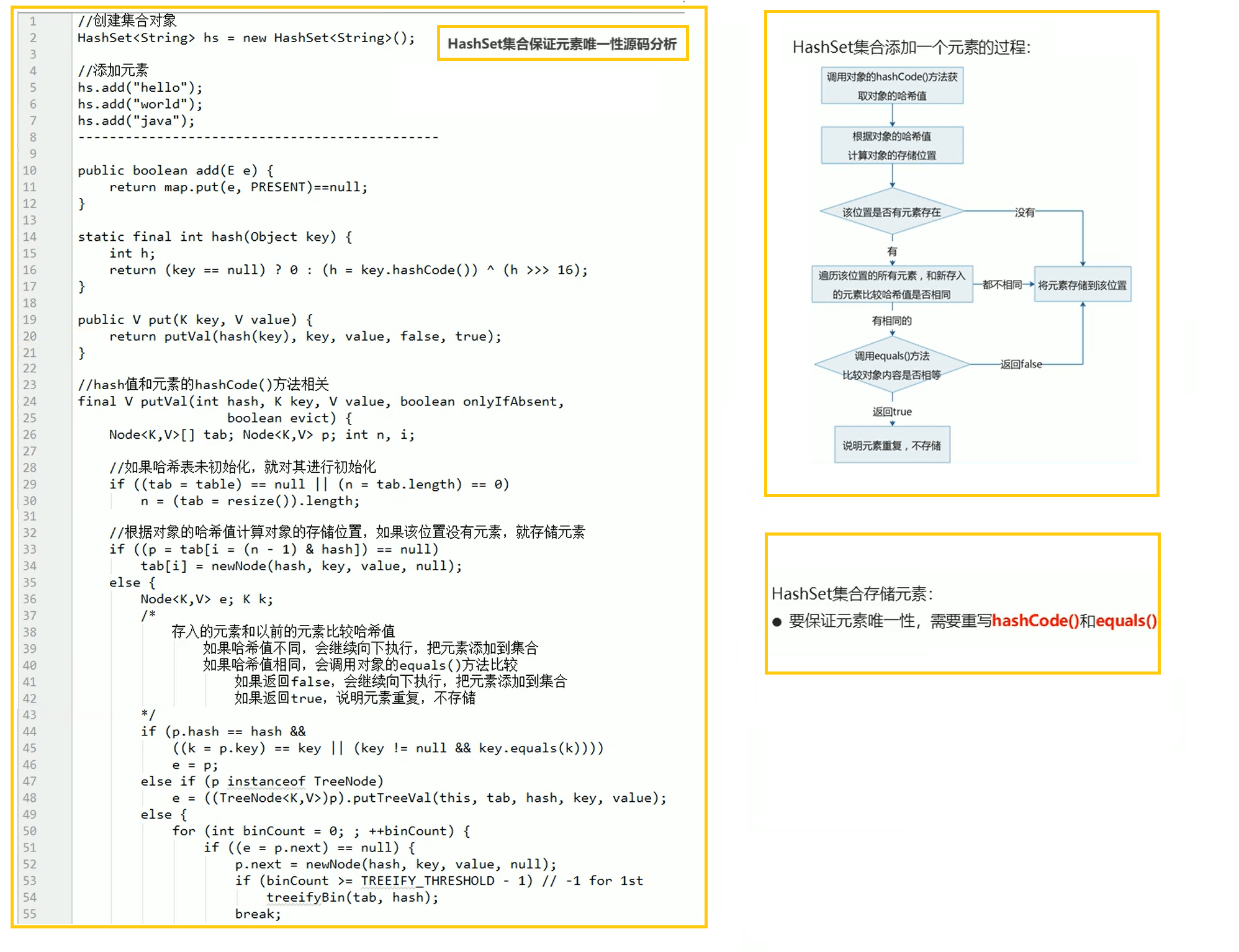Click line number 24 in the gutter
Viewport: 1239px width, 952px height.
pyautogui.click(x=30, y=402)
